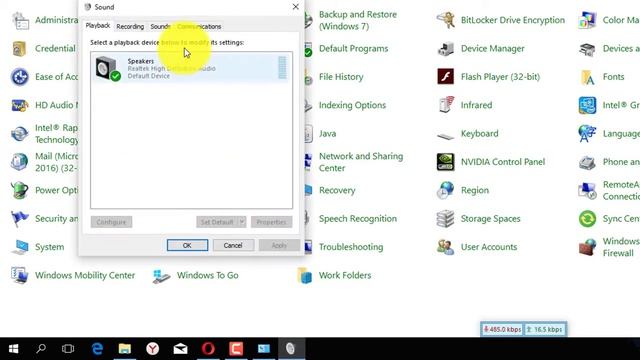Open the Fonts icon
Image resolution: width=640 pixels, height=360 pixels.
pos(587,77)
